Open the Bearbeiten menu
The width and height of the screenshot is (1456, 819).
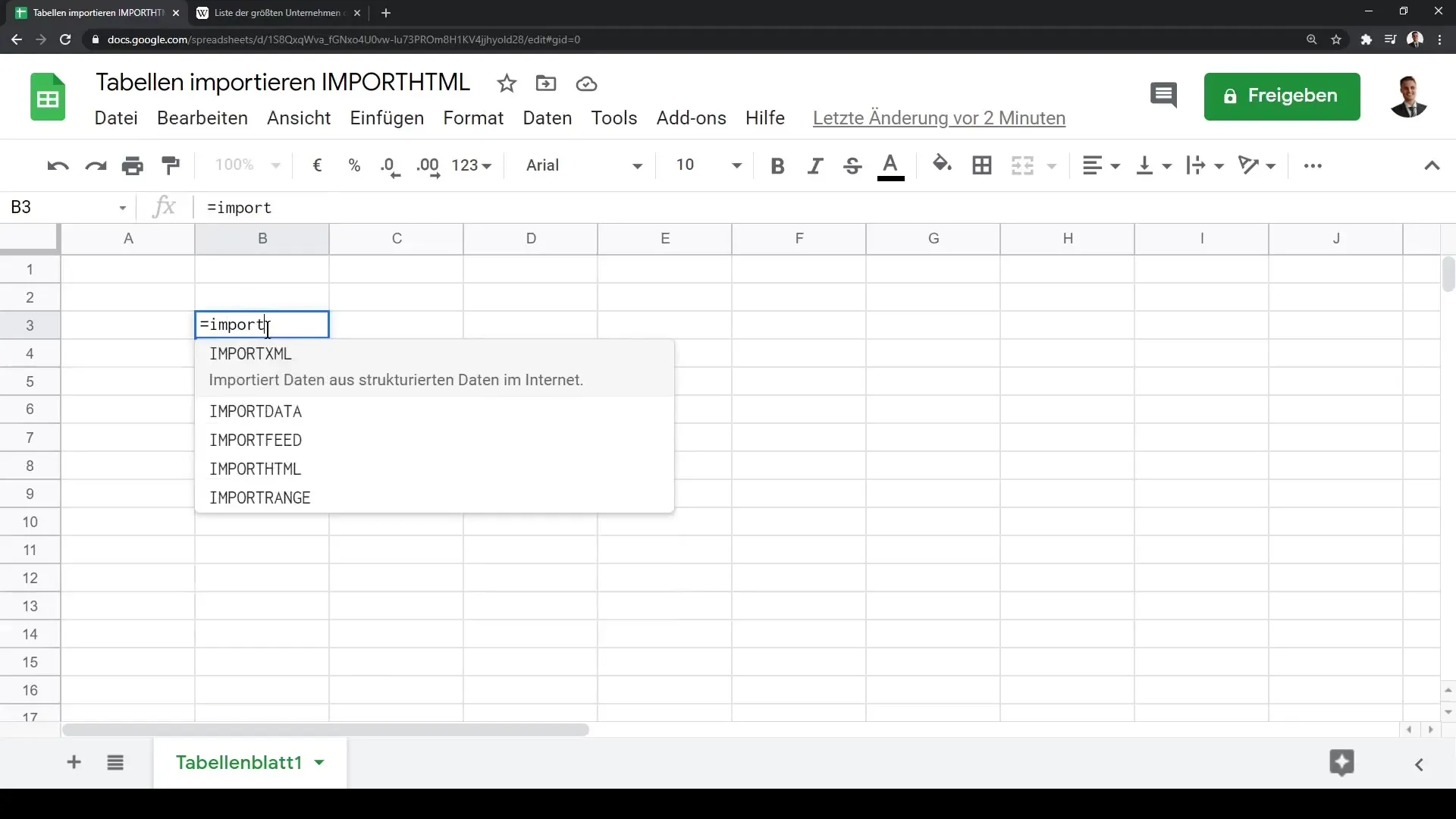click(202, 118)
